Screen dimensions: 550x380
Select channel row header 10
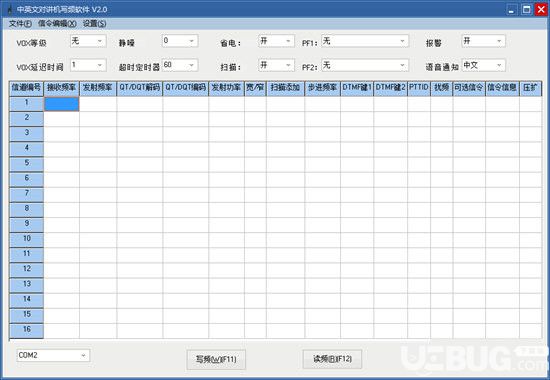(x=26, y=240)
